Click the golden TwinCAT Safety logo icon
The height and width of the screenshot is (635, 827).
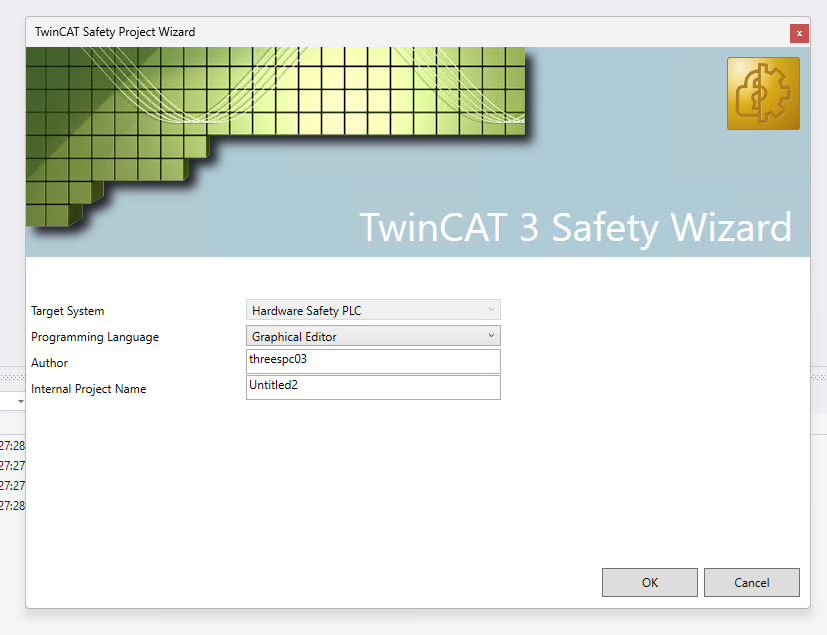tap(763, 93)
